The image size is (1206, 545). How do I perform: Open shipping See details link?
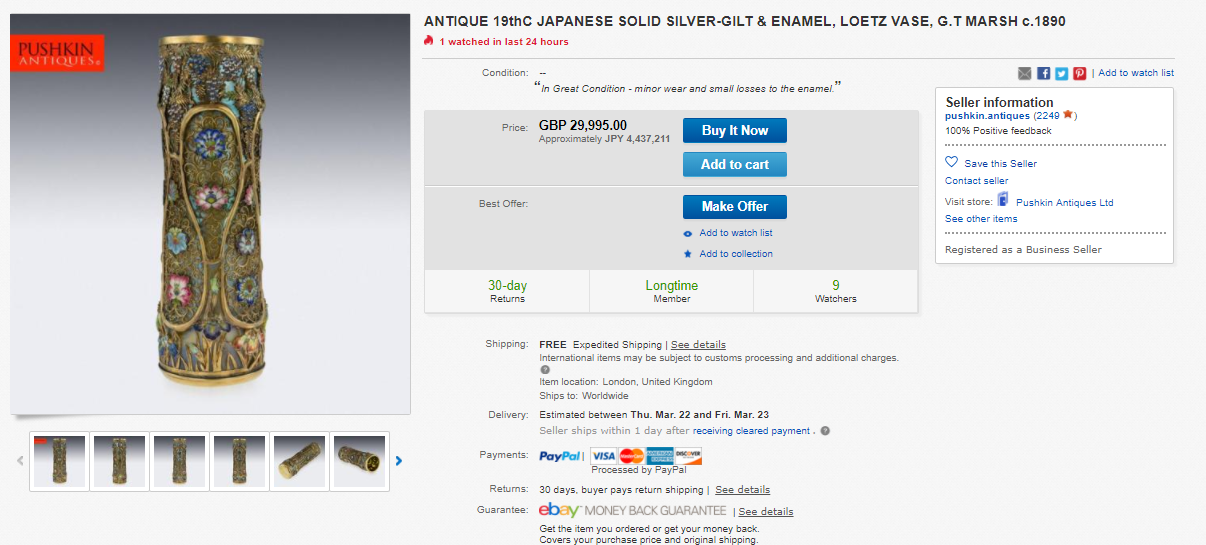click(x=698, y=345)
